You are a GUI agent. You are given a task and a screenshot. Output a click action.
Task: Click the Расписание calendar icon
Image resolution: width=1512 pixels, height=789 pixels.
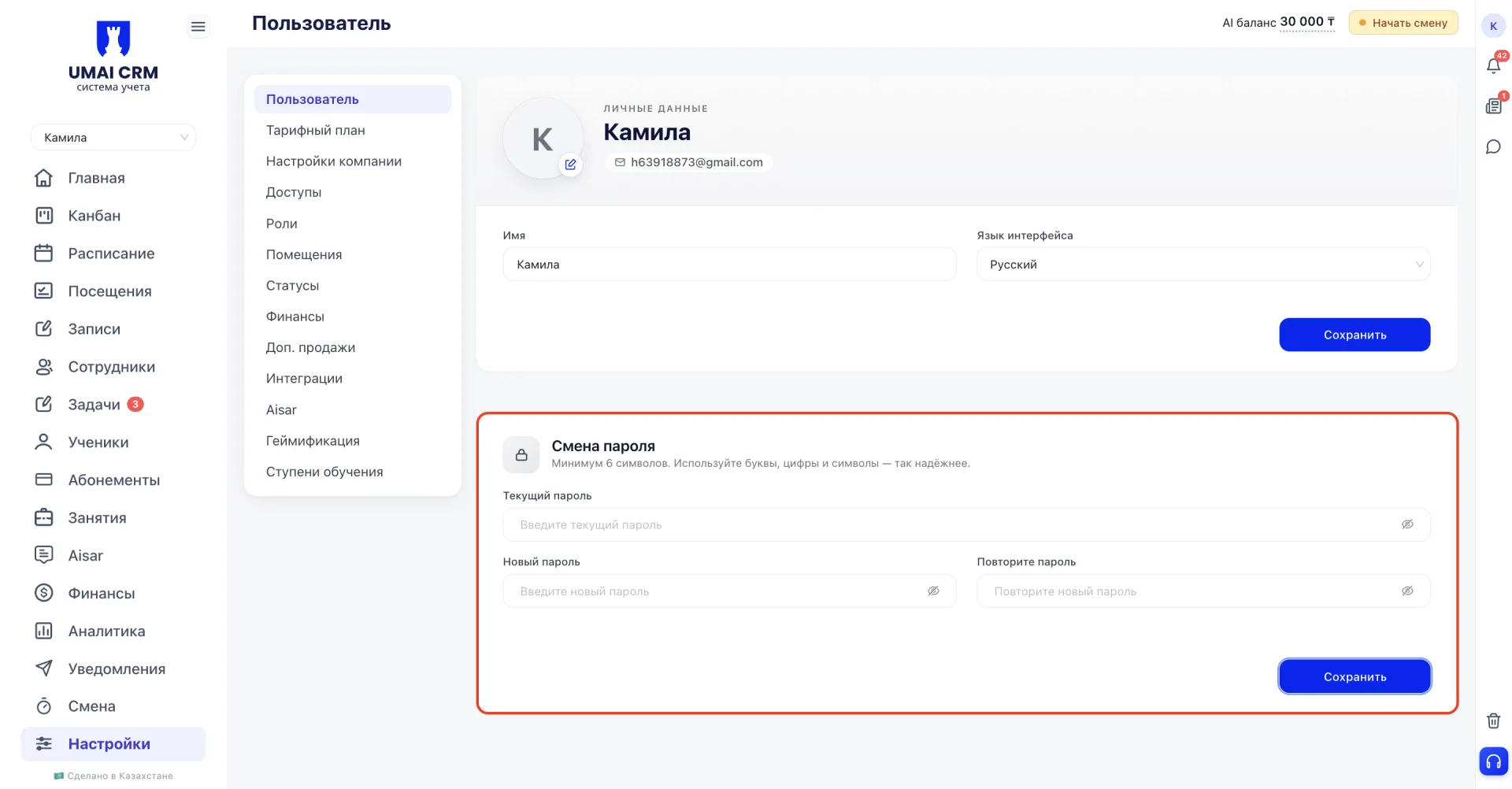click(x=44, y=254)
